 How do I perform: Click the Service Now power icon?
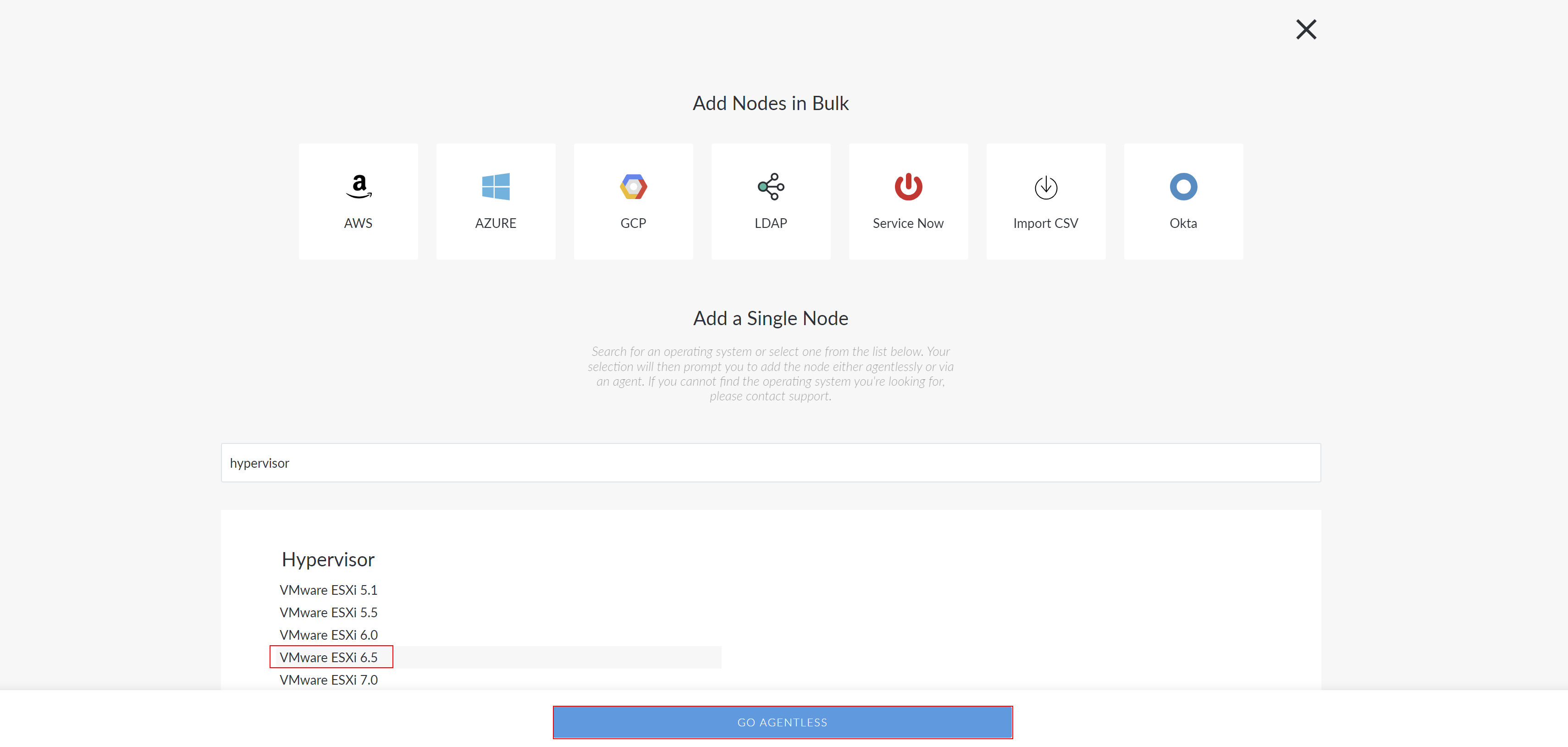tap(908, 187)
